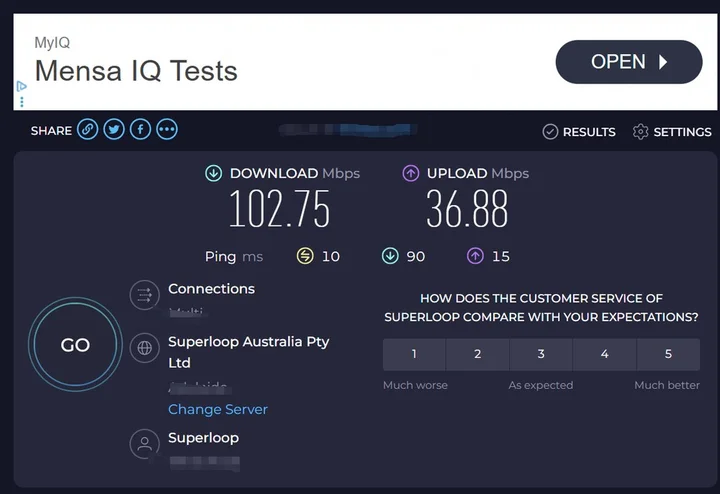Rate customer service 5
Image resolution: width=720 pixels, height=494 pixels.
tap(668, 354)
